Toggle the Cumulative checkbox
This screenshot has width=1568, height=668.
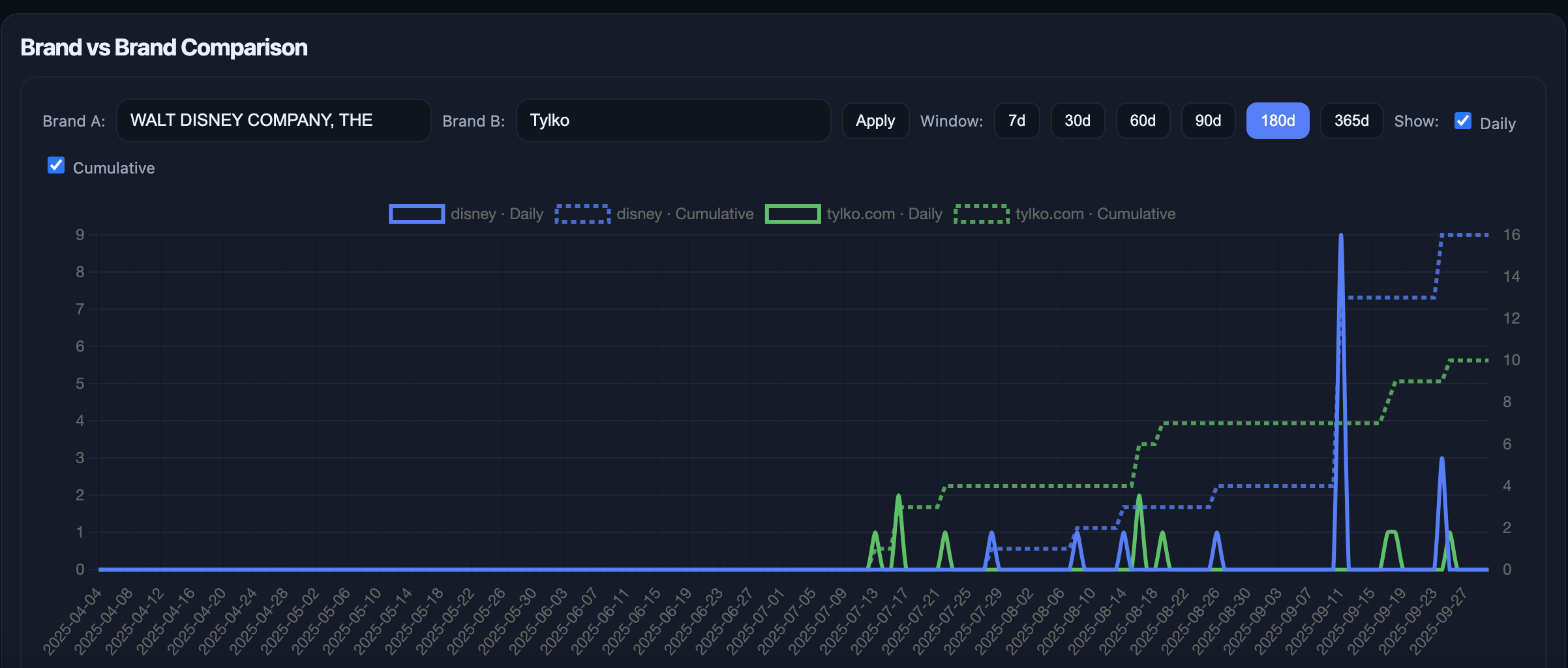56,166
